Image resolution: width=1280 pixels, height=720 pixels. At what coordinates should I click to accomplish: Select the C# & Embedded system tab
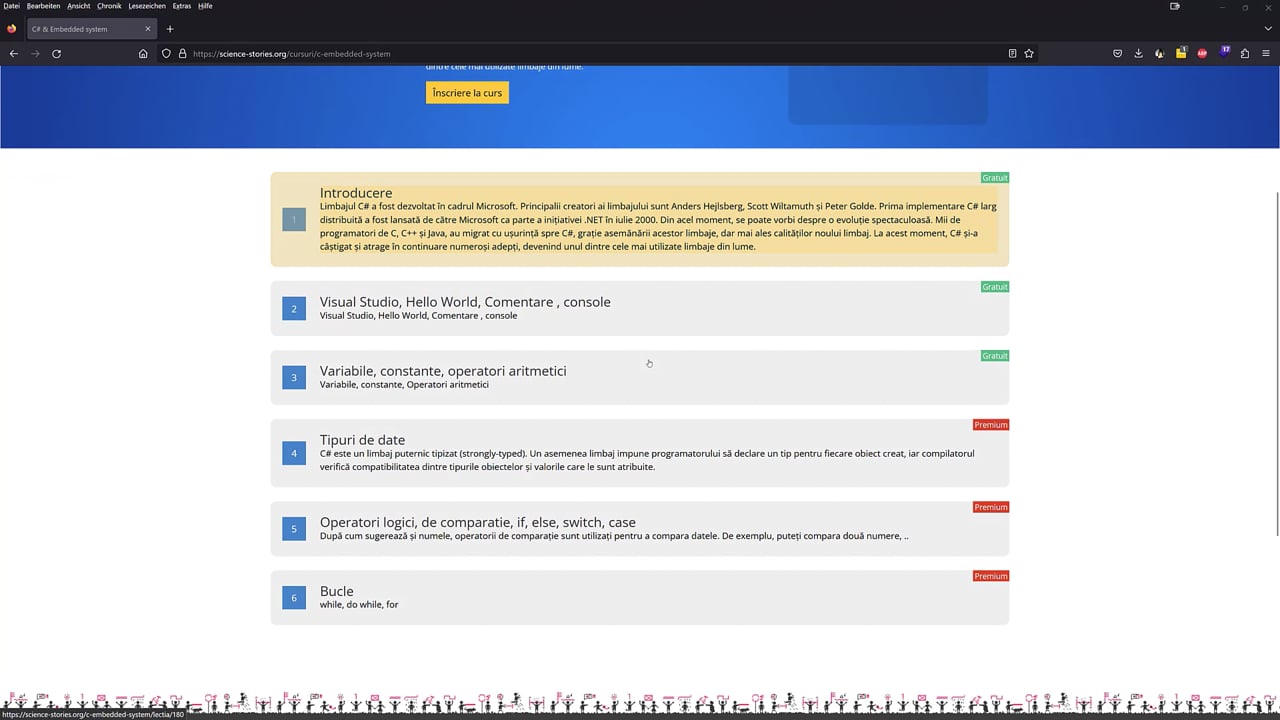coord(90,29)
